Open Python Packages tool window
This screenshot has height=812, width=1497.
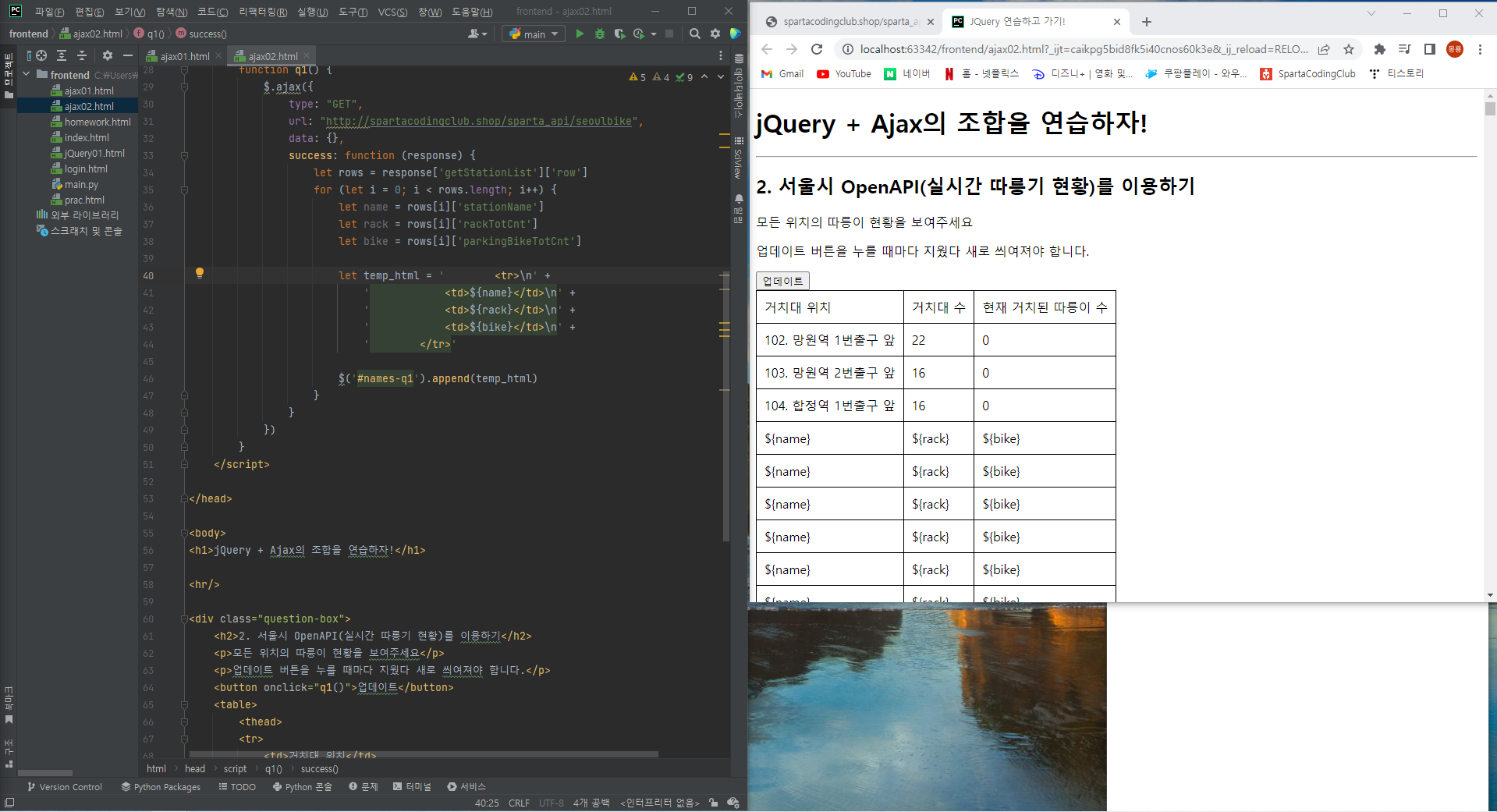pyautogui.click(x=161, y=786)
